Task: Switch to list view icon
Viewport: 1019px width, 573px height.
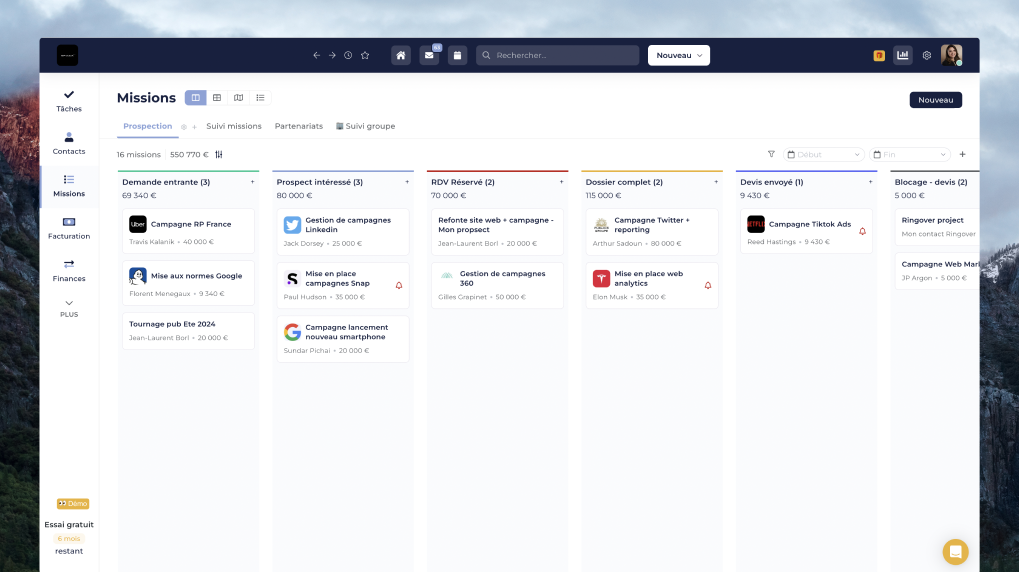Action: pyautogui.click(x=261, y=97)
